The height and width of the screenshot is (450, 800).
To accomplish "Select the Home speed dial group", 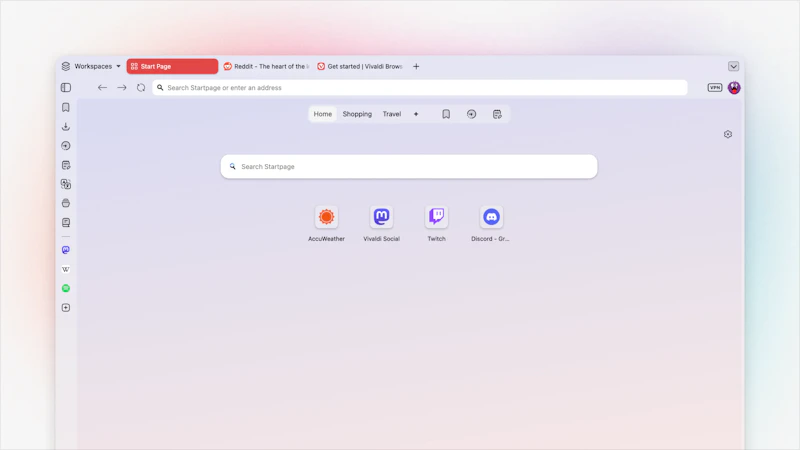I will (x=322, y=114).
